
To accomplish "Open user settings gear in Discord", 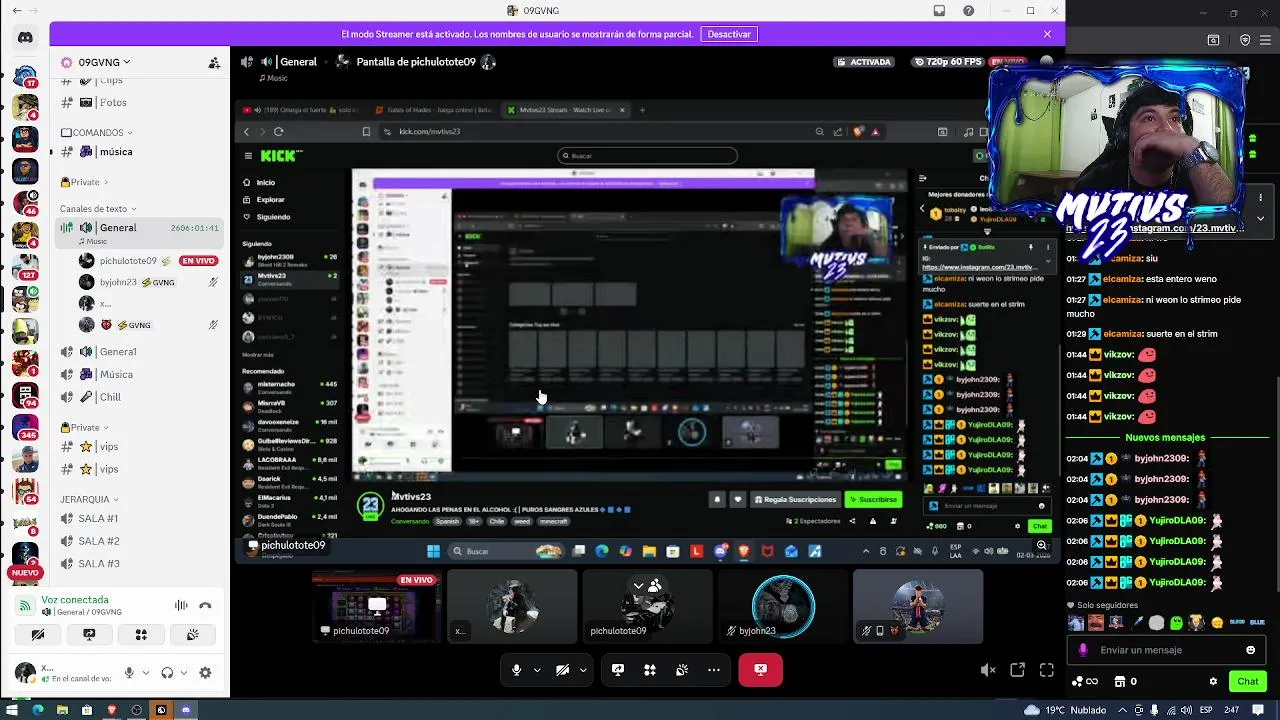I will tap(206, 673).
